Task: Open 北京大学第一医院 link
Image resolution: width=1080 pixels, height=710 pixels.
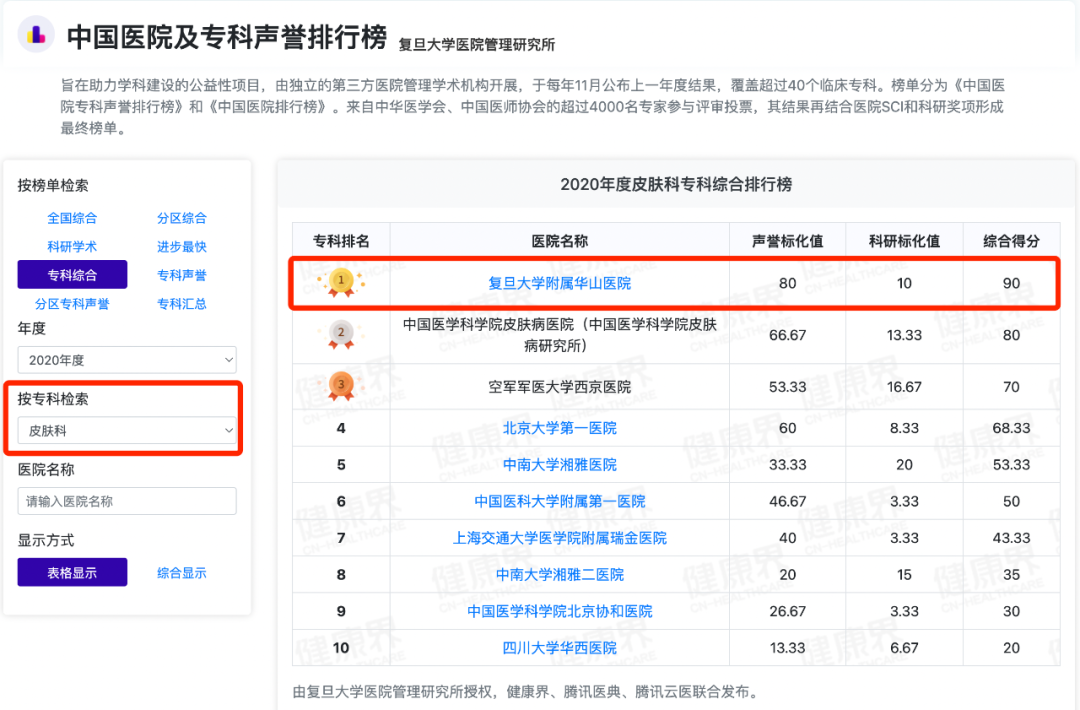Action: [x=559, y=428]
